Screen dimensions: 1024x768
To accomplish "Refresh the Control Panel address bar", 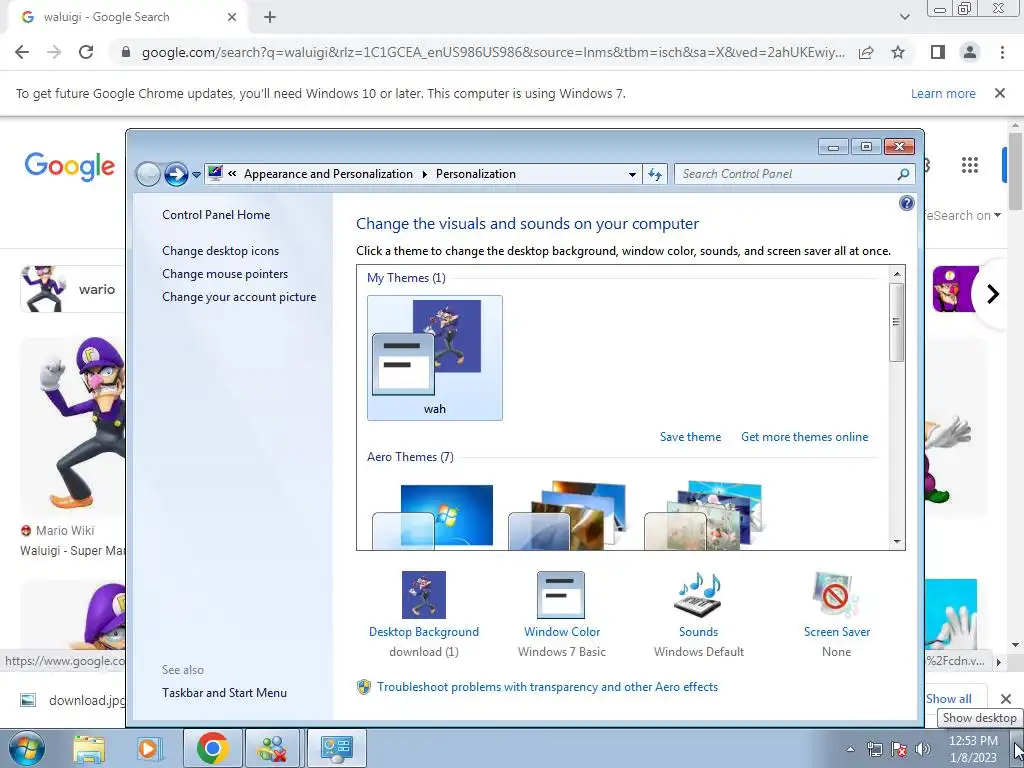I will tap(655, 174).
